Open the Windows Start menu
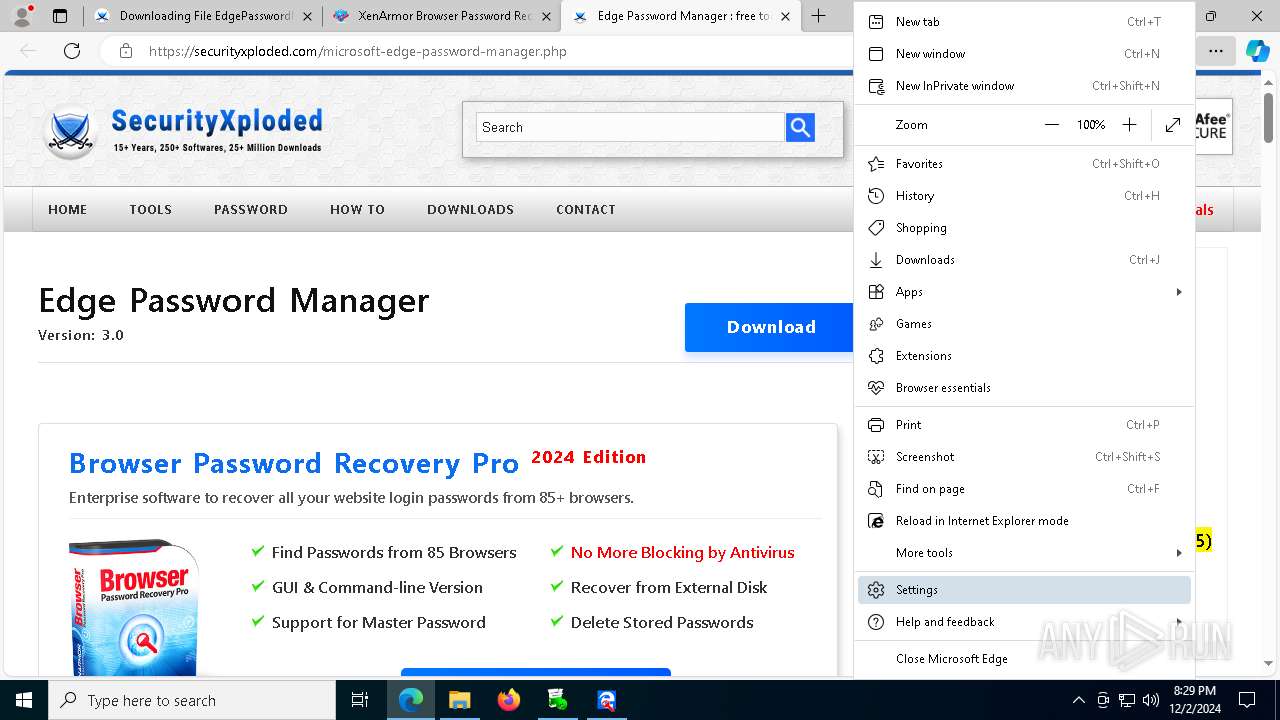Viewport: 1280px width, 720px height. tap(24, 700)
